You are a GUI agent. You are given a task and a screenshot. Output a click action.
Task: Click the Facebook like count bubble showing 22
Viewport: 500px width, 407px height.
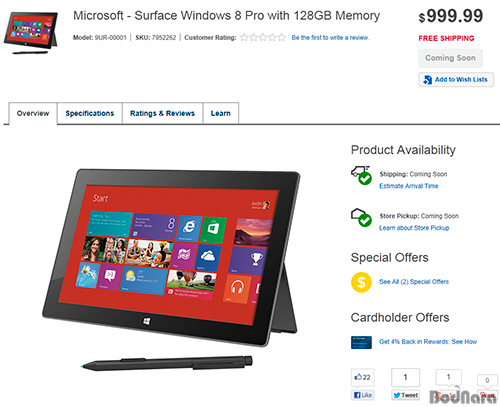[x=363, y=377]
